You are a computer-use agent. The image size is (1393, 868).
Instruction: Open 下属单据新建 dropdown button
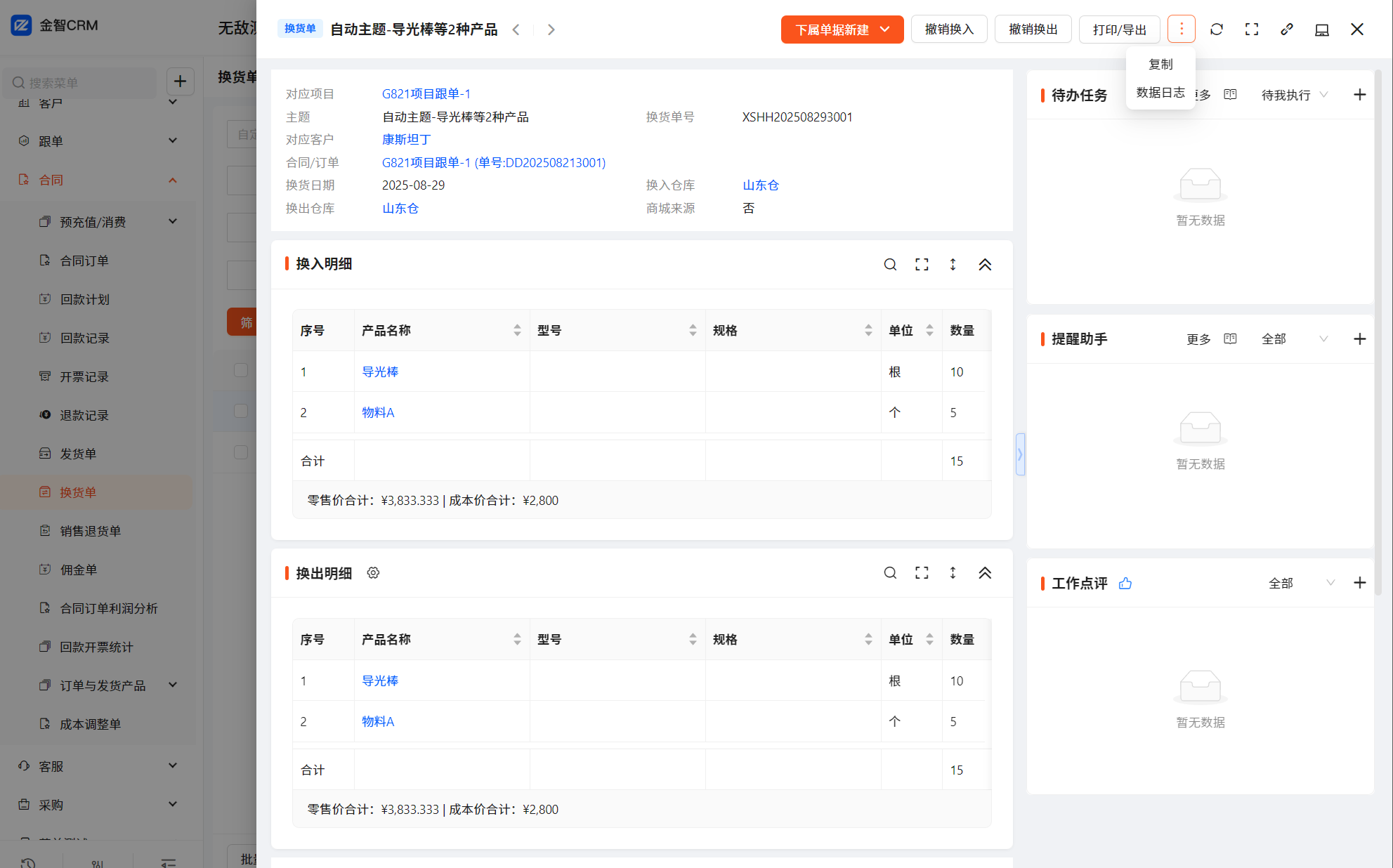click(x=842, y=29)
